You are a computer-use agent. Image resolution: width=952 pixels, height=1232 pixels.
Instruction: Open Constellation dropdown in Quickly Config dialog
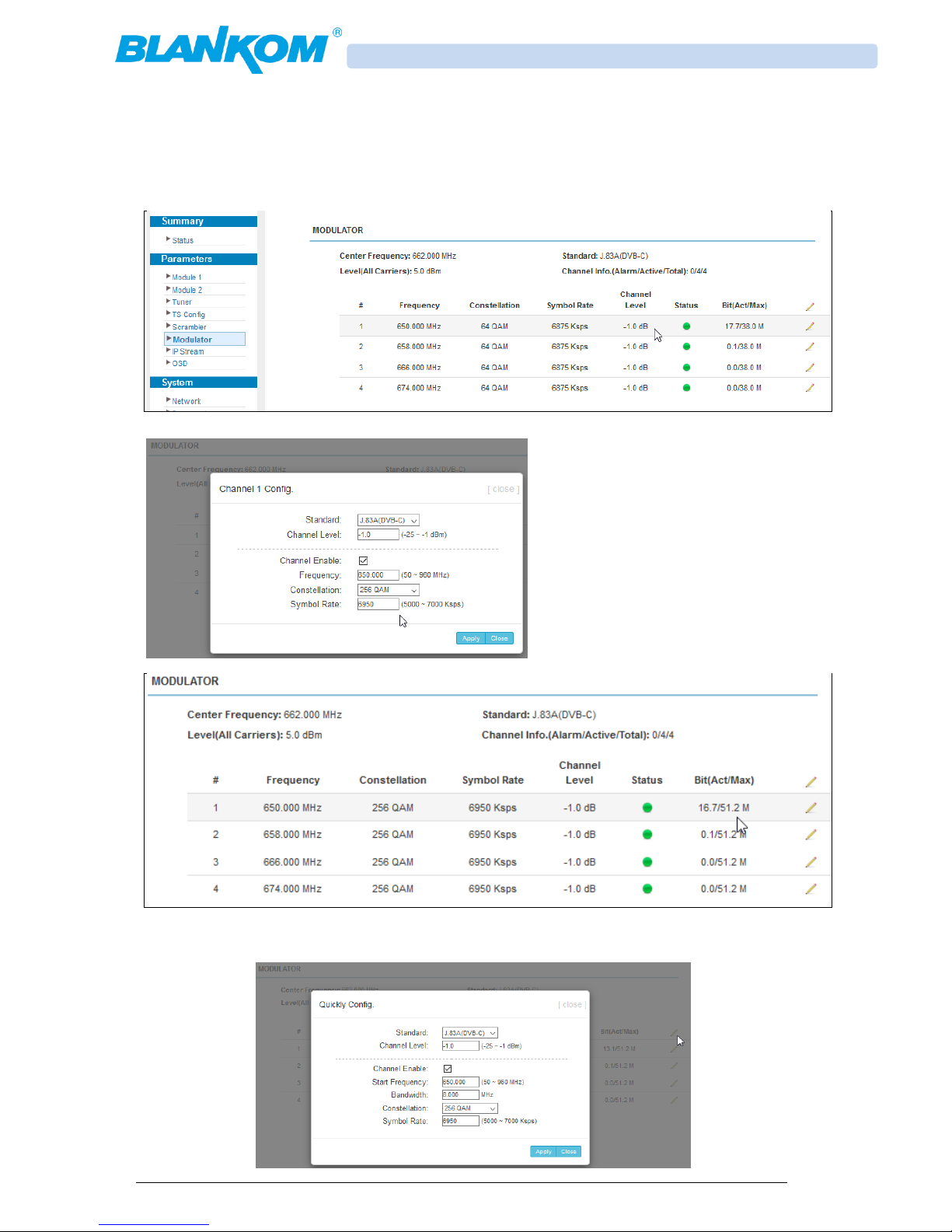click(470, 1108)
